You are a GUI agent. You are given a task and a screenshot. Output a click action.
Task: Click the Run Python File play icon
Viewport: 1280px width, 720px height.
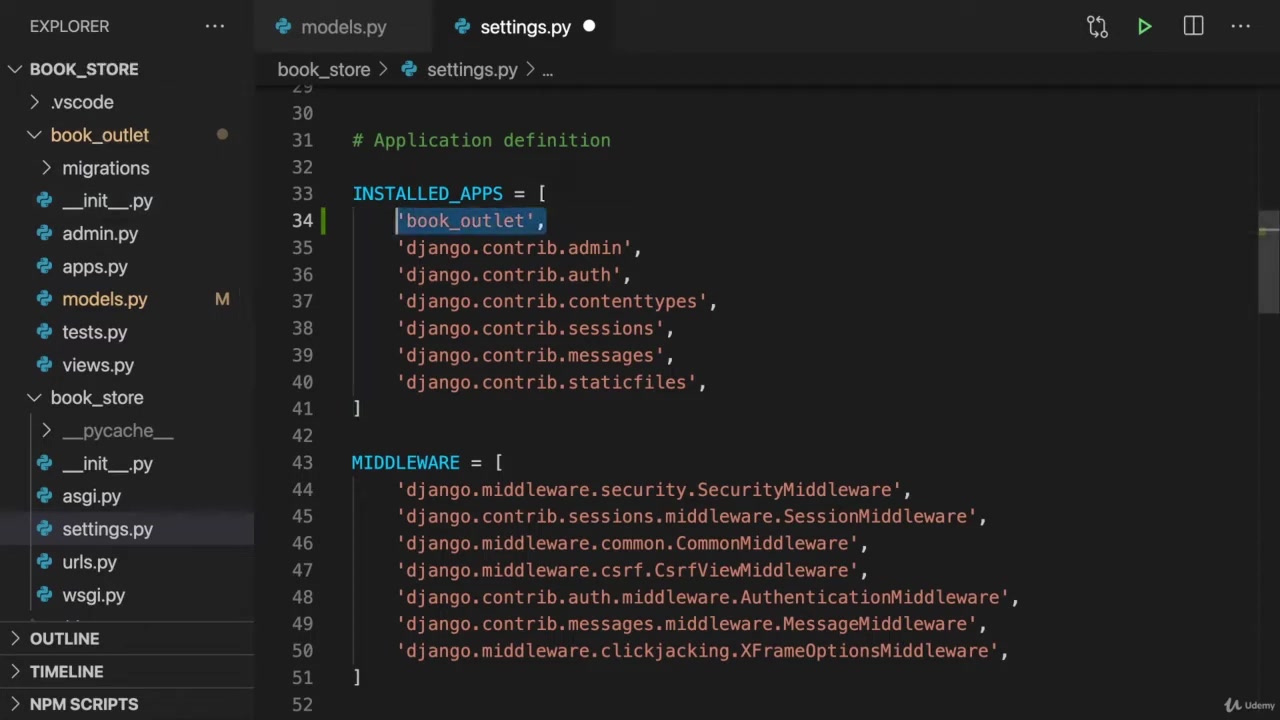[1144, 27]
